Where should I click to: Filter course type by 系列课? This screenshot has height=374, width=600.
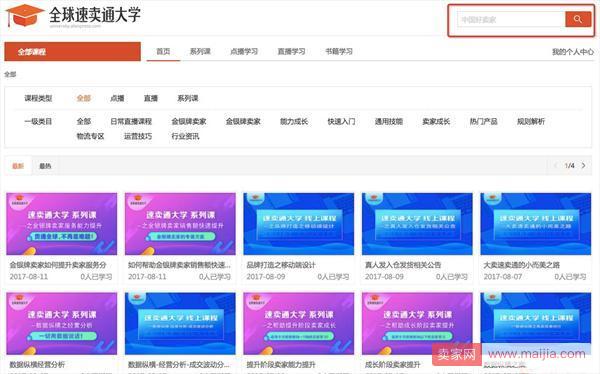click(x=188, y=98)
